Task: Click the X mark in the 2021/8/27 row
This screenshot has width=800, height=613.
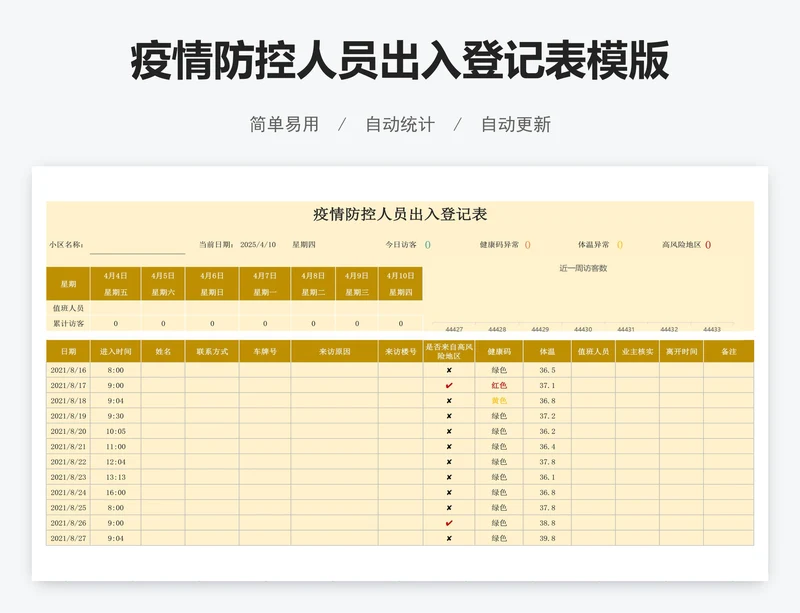Action: click(x=449, y=538)
